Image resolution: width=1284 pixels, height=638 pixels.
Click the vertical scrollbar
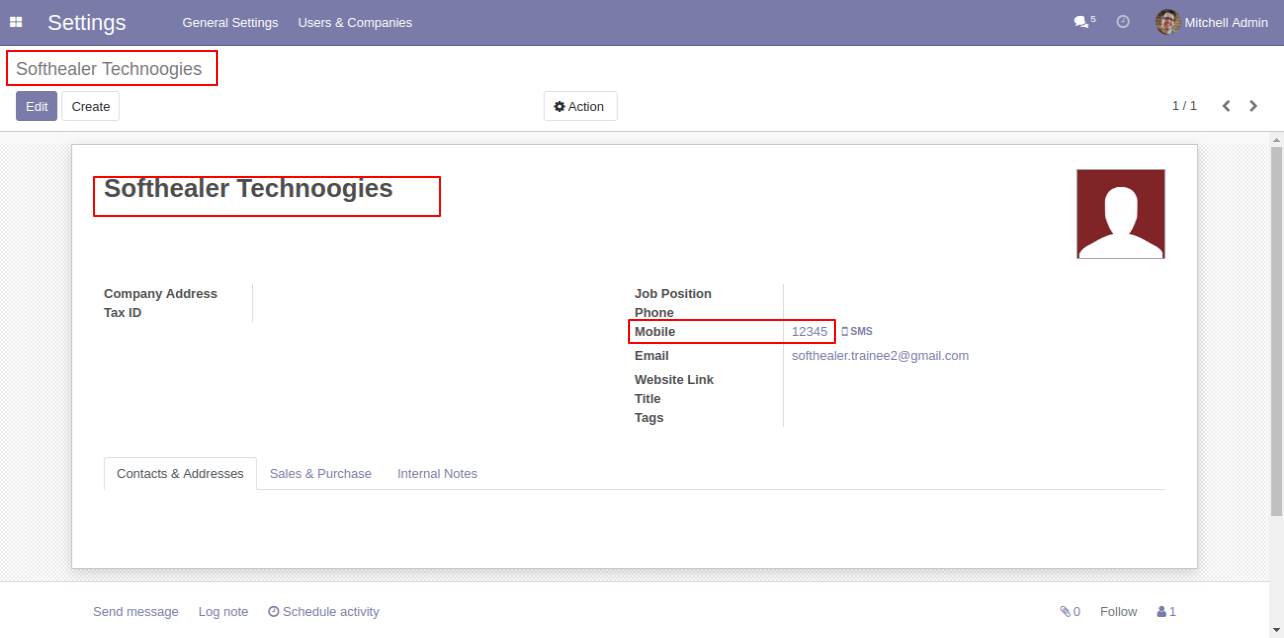pos(1276,330)
